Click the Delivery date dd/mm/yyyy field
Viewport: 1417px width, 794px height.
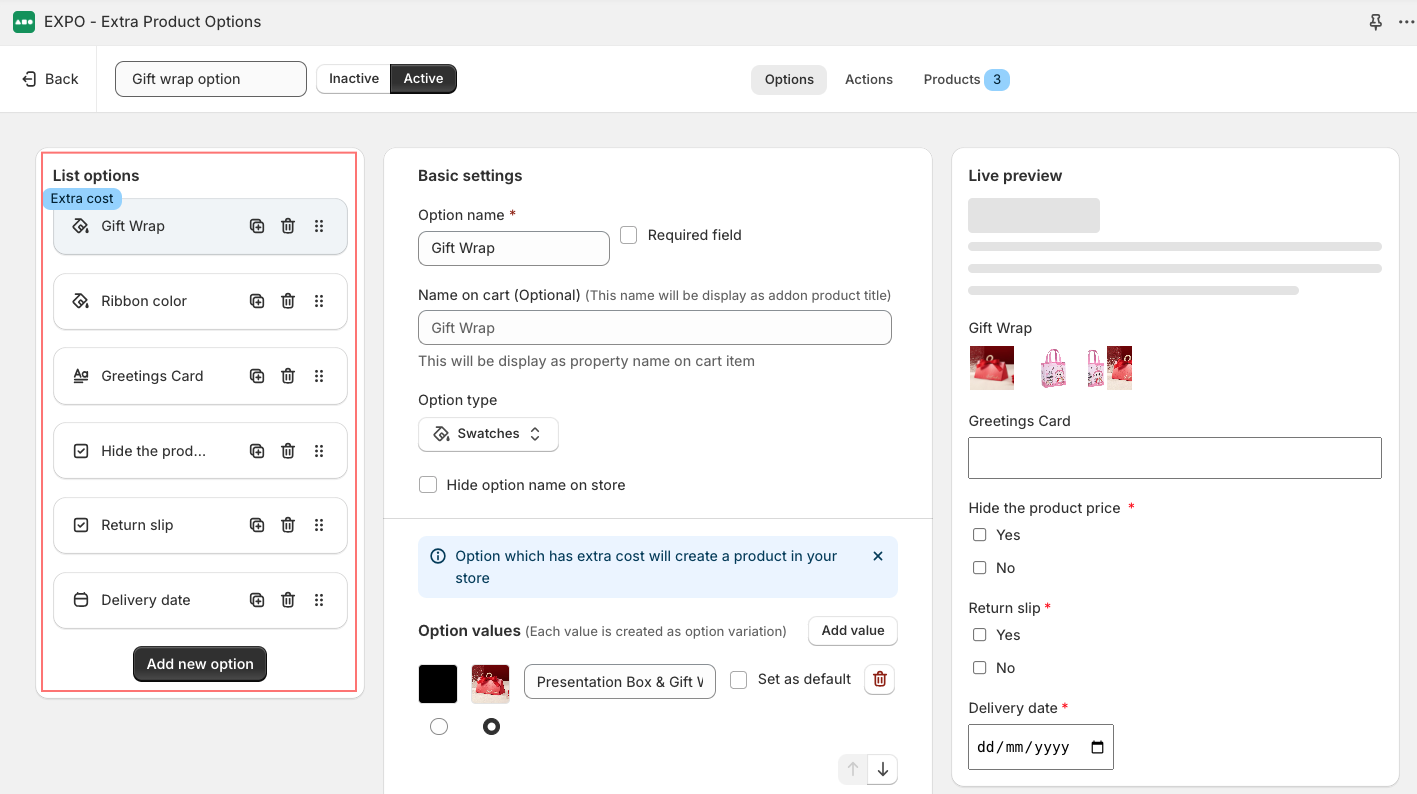click(1041, 747)
